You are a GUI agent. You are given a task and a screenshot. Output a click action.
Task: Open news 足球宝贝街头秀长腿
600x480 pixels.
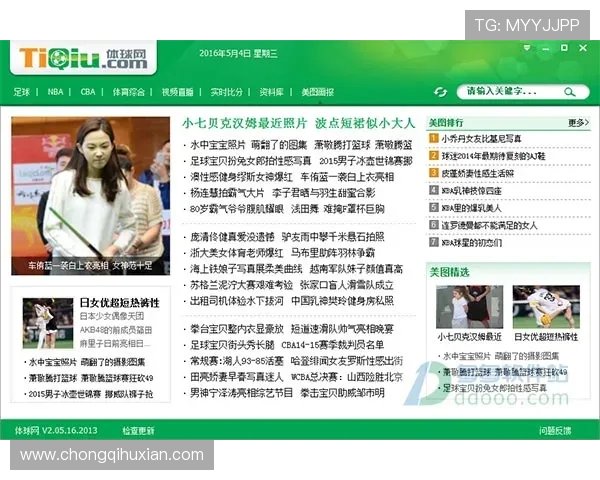[232, 345]
